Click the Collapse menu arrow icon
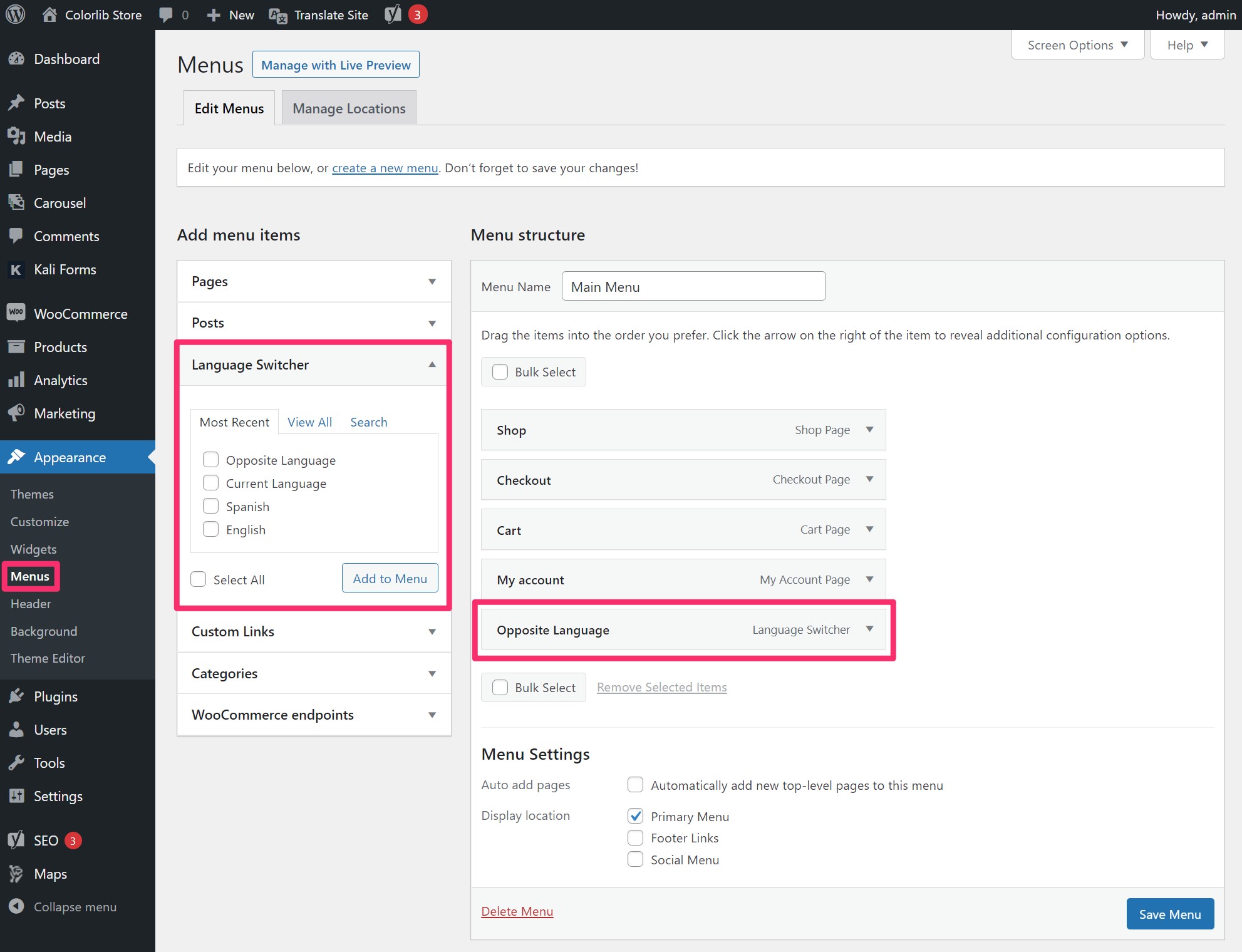This screenshot has width=1242, height=952. tap(16, 907)
